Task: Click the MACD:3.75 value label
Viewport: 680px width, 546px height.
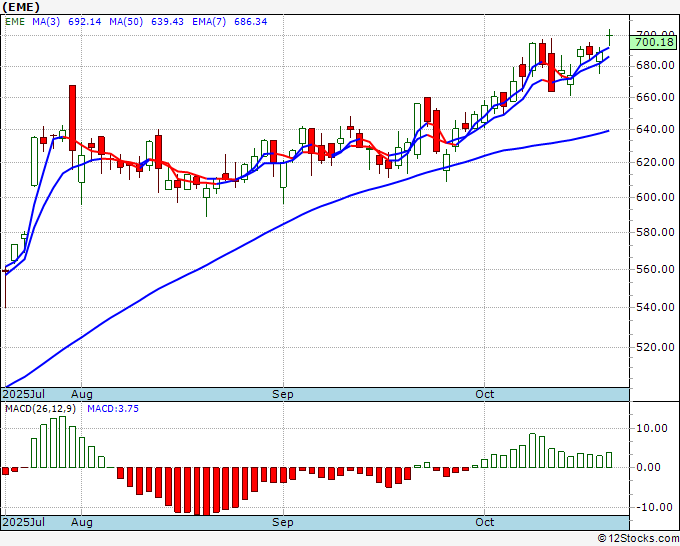Action: point(113,409)
